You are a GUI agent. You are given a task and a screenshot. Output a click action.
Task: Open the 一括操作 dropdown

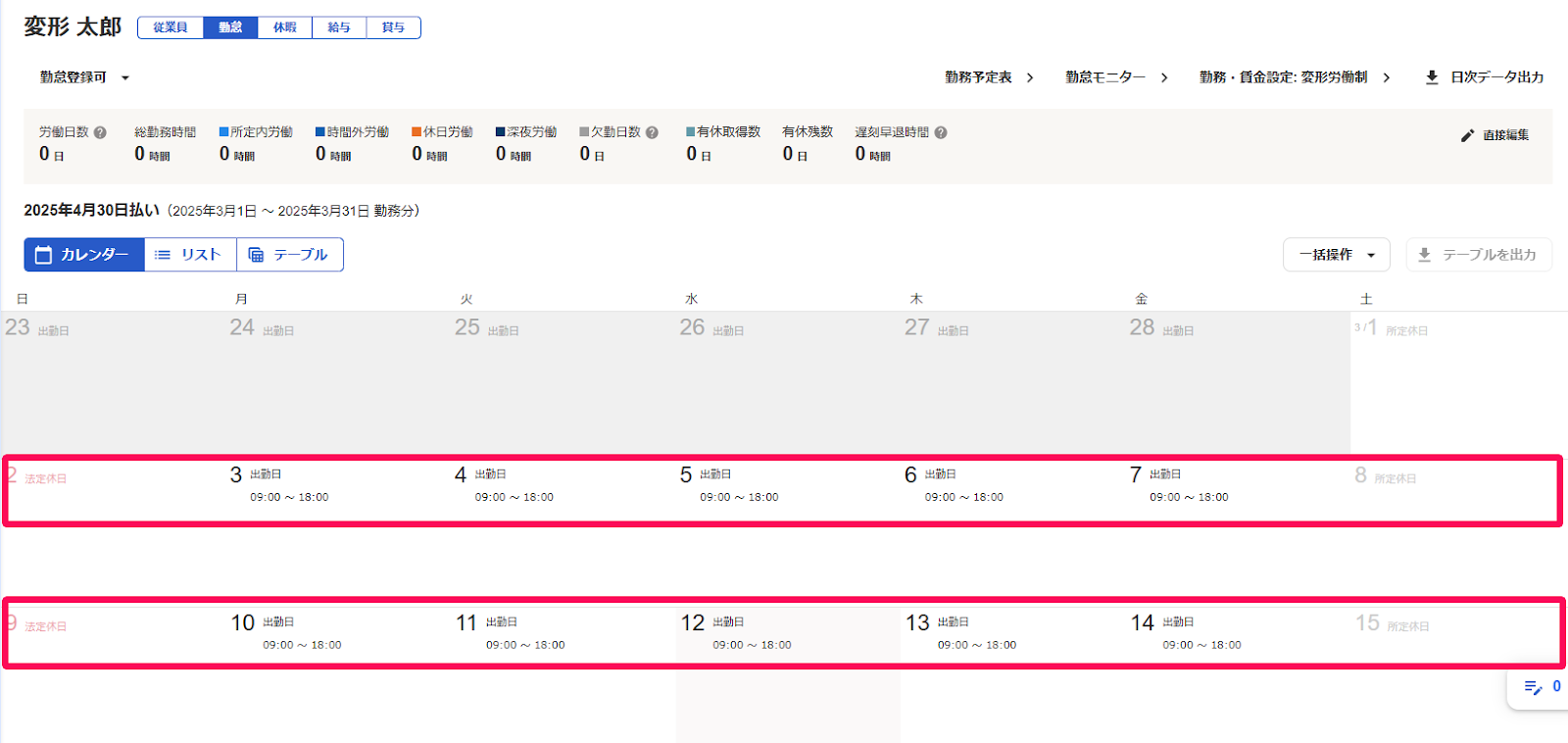pos(1337,255)
